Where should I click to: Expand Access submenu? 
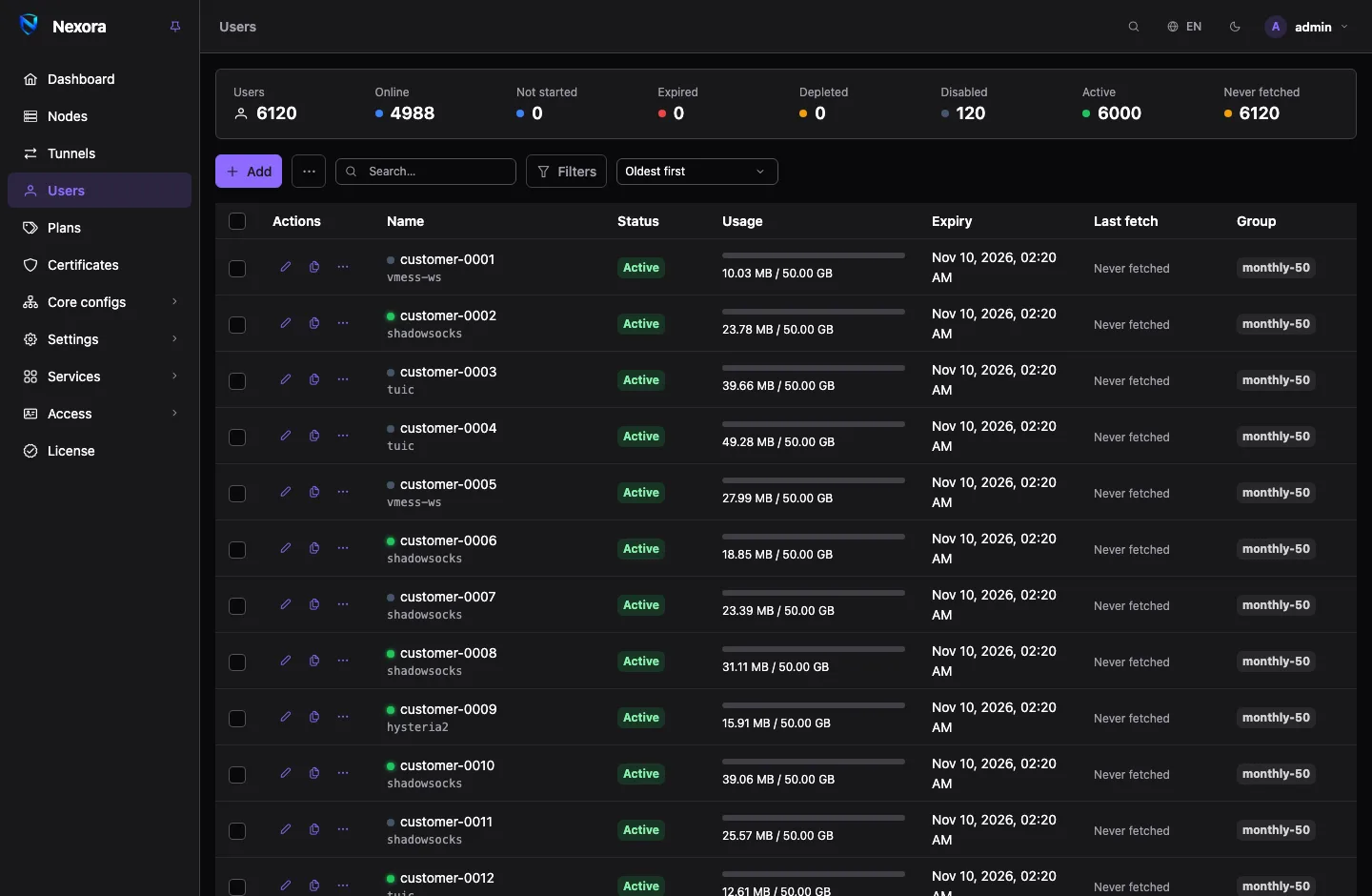coord(99,414)
